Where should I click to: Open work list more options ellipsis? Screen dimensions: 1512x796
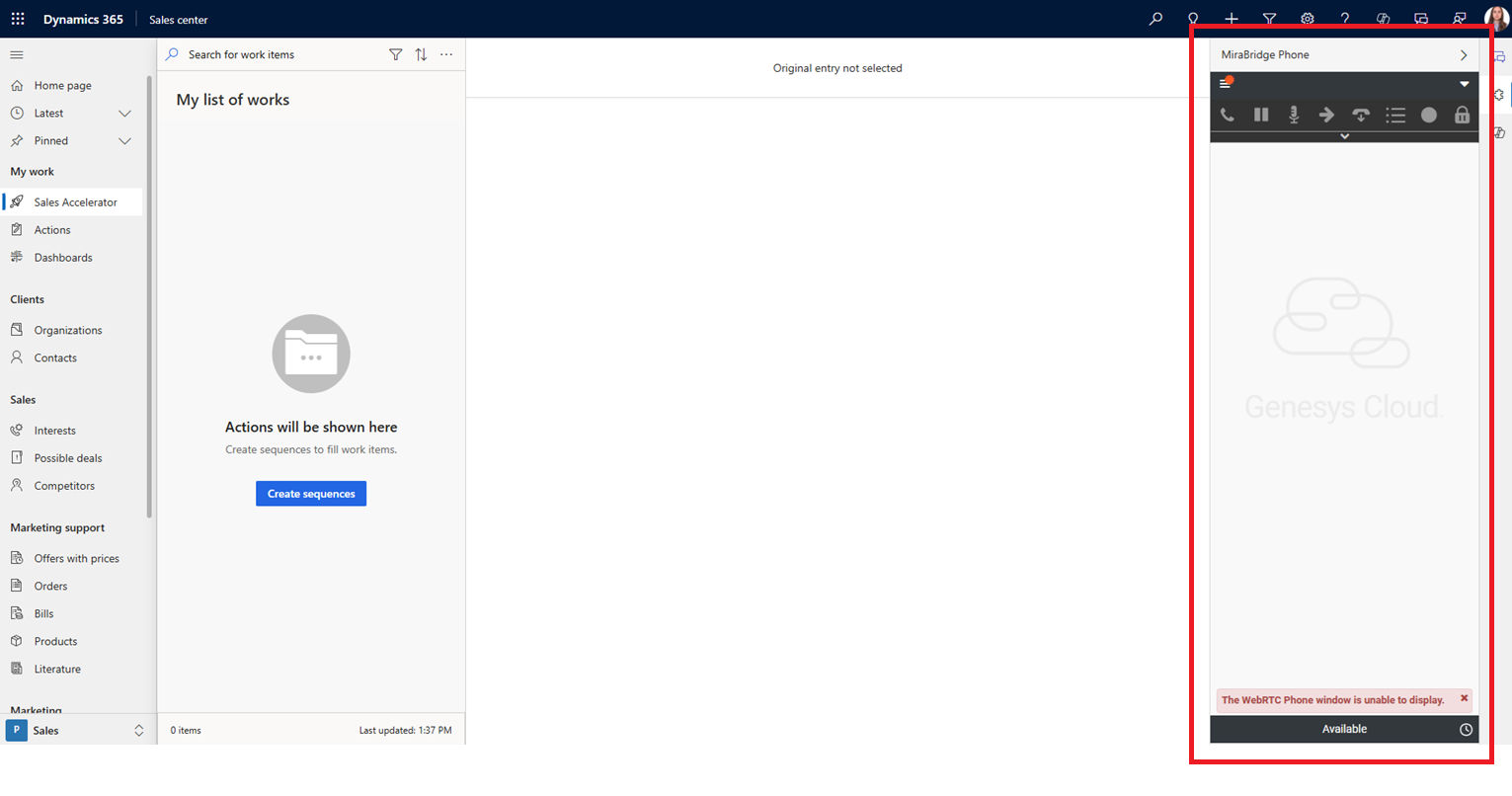446,55
